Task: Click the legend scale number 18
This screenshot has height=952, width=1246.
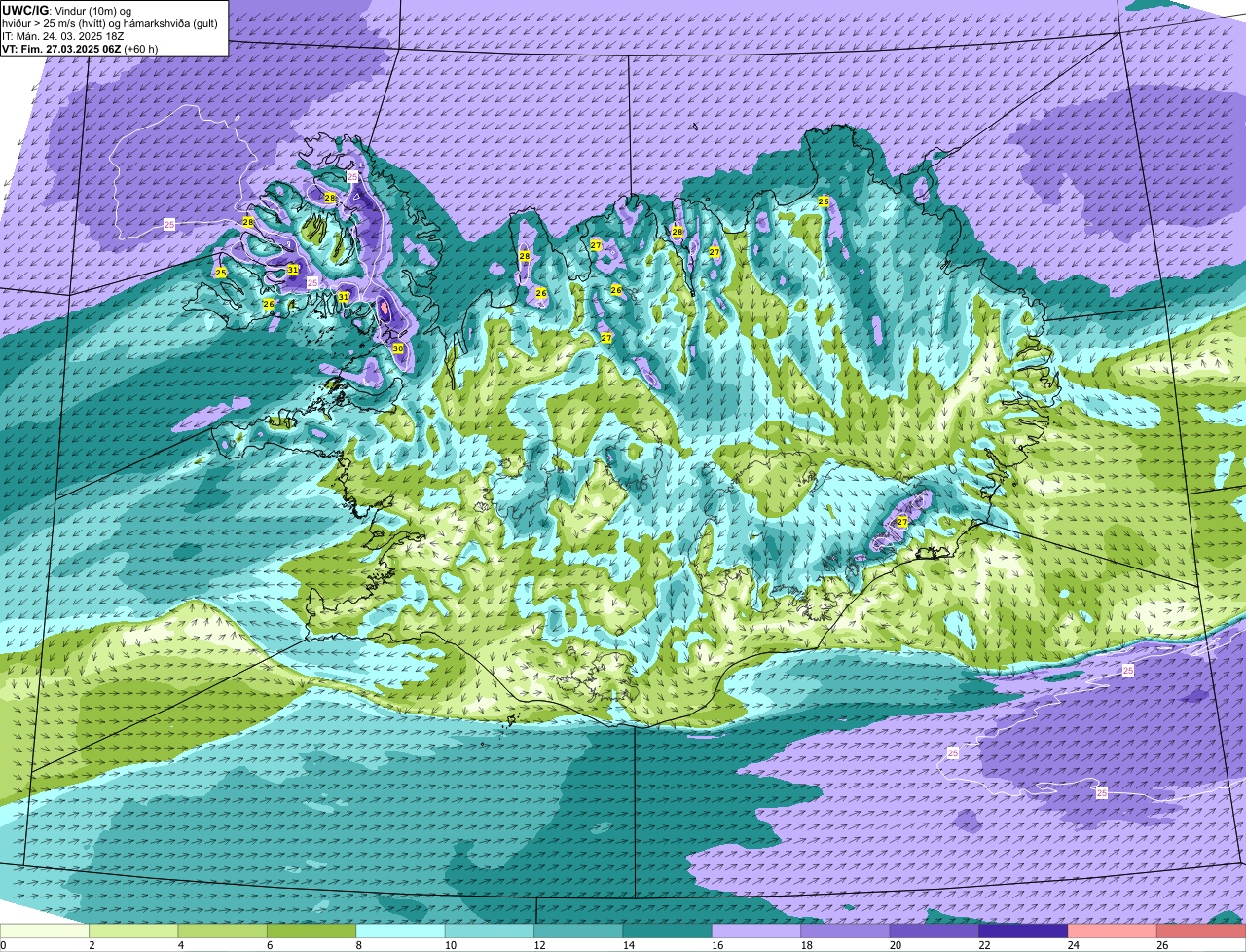Action: coord(806,945)
